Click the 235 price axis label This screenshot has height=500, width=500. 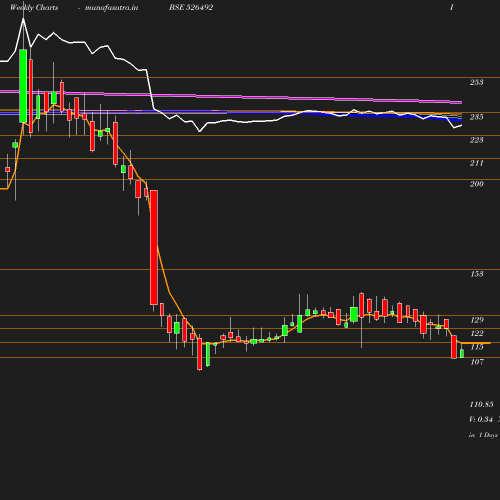[477, 117]
